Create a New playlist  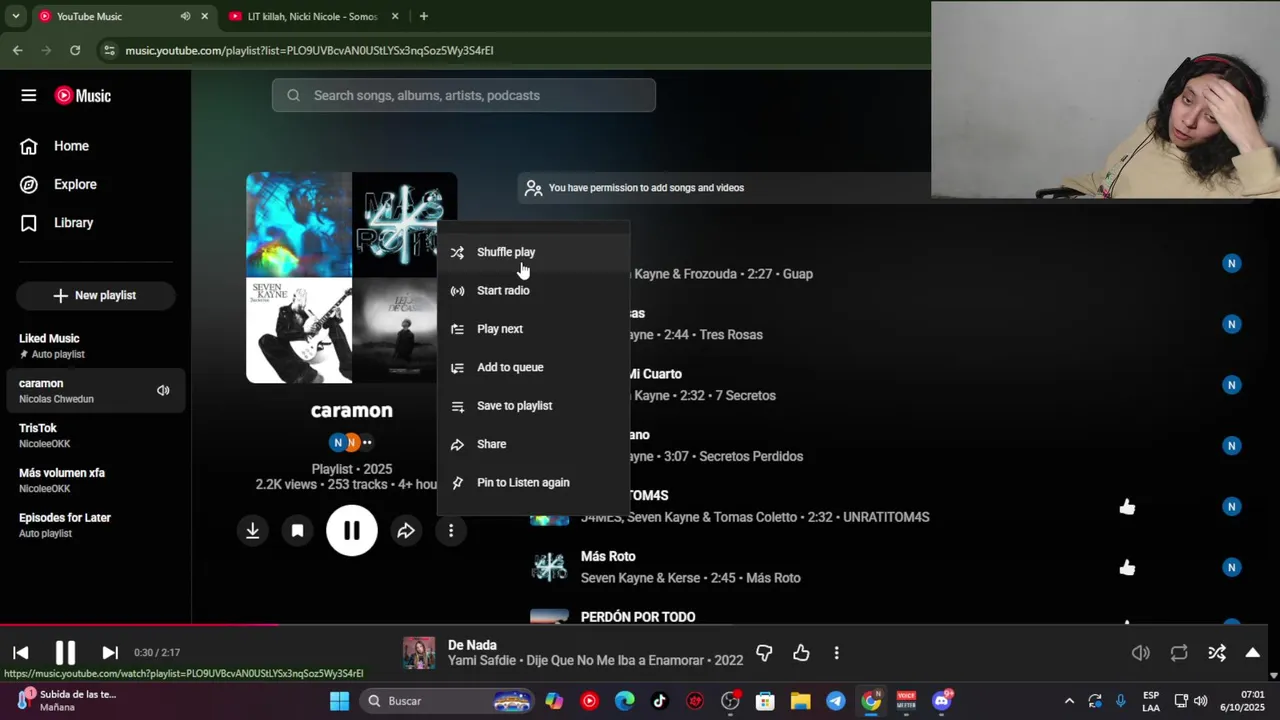click(95, 295)
